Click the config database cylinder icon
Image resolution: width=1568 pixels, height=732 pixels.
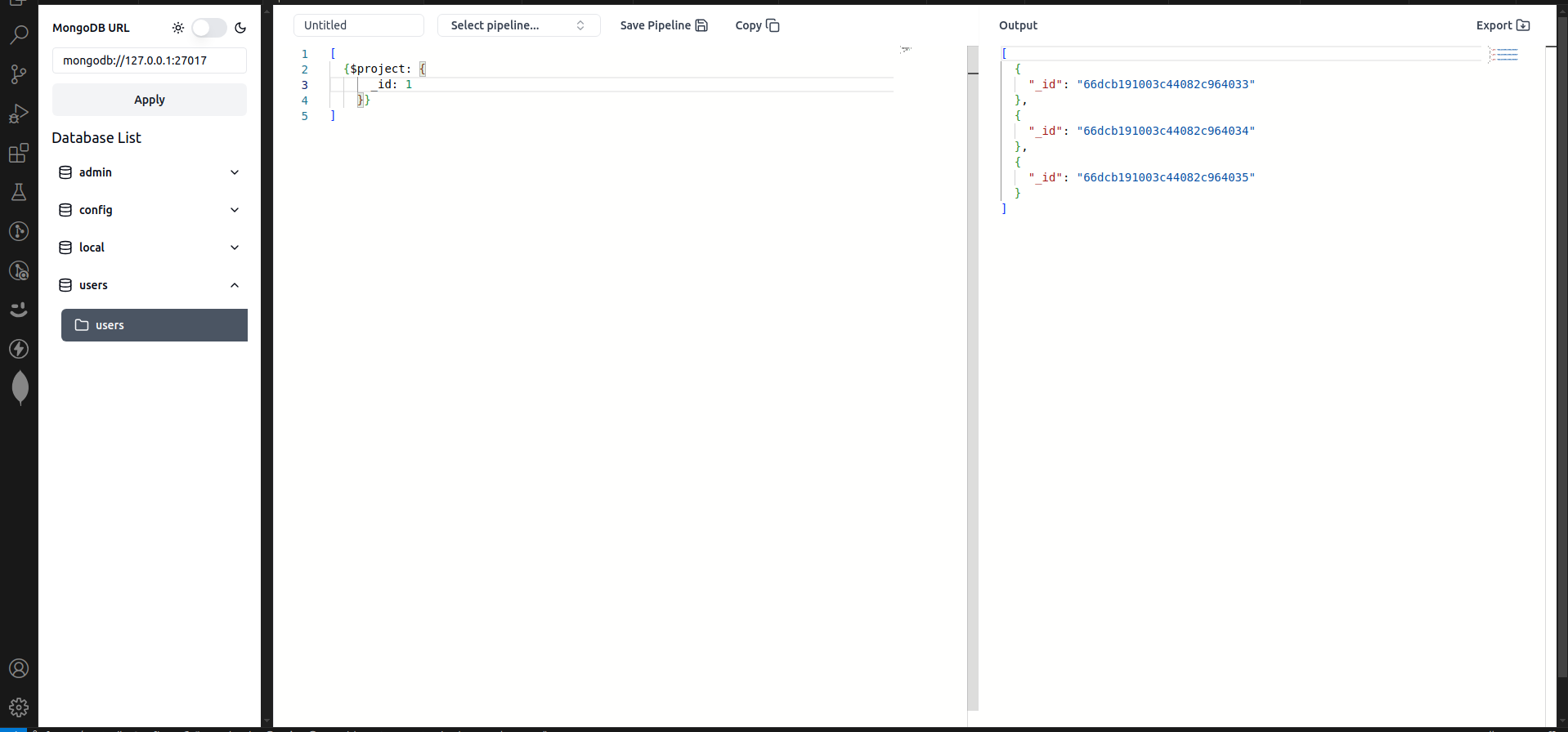click(x=65, y=210)
